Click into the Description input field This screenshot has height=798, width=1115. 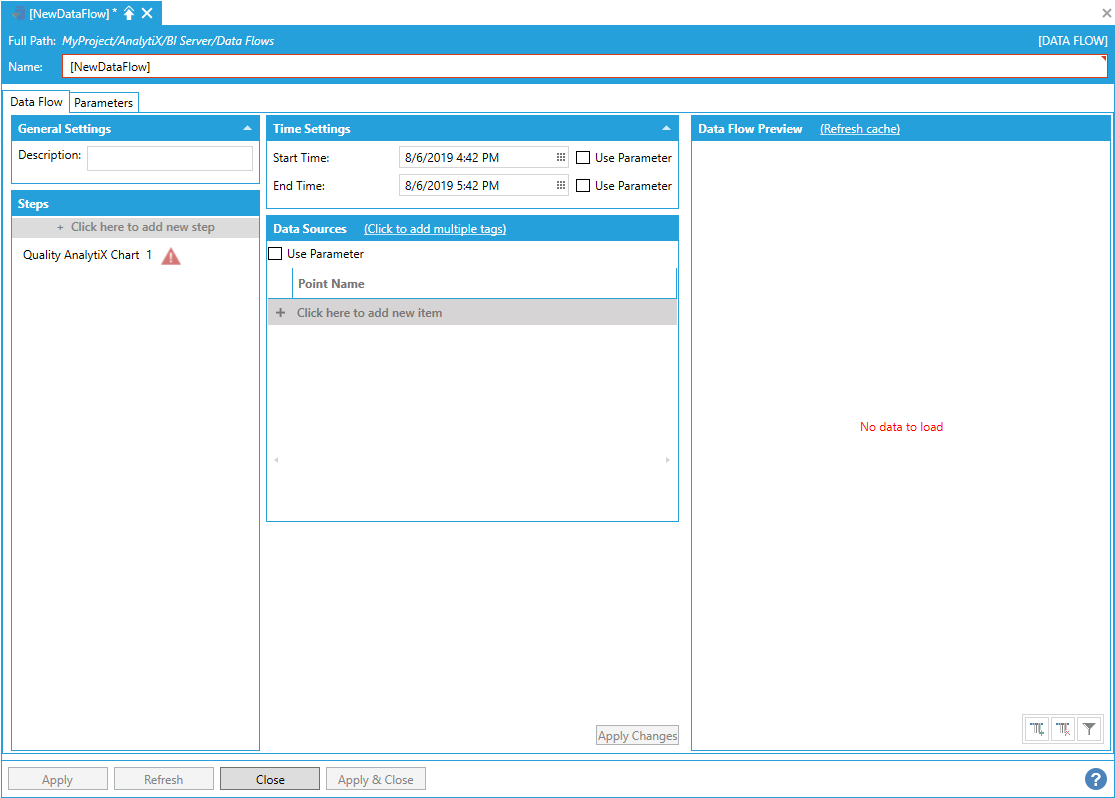click(x=170, y=158)
